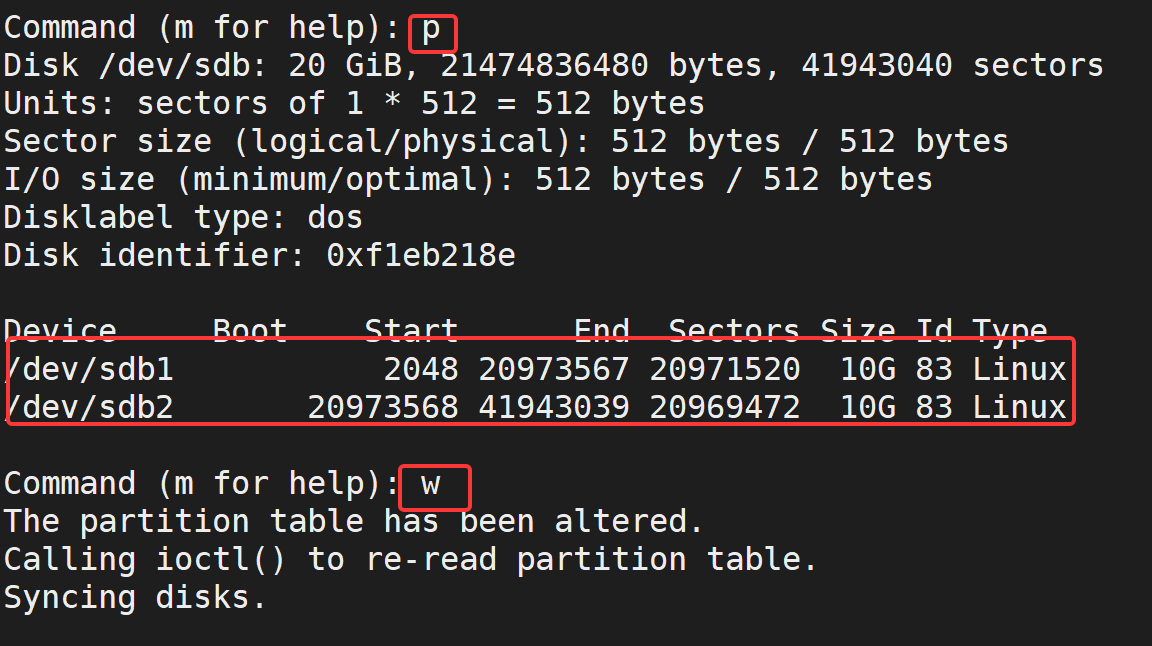Viewport: 1152px width, 646px height.
Task: Click start sector 20973568 of sdb2
Action: point(383,407)
